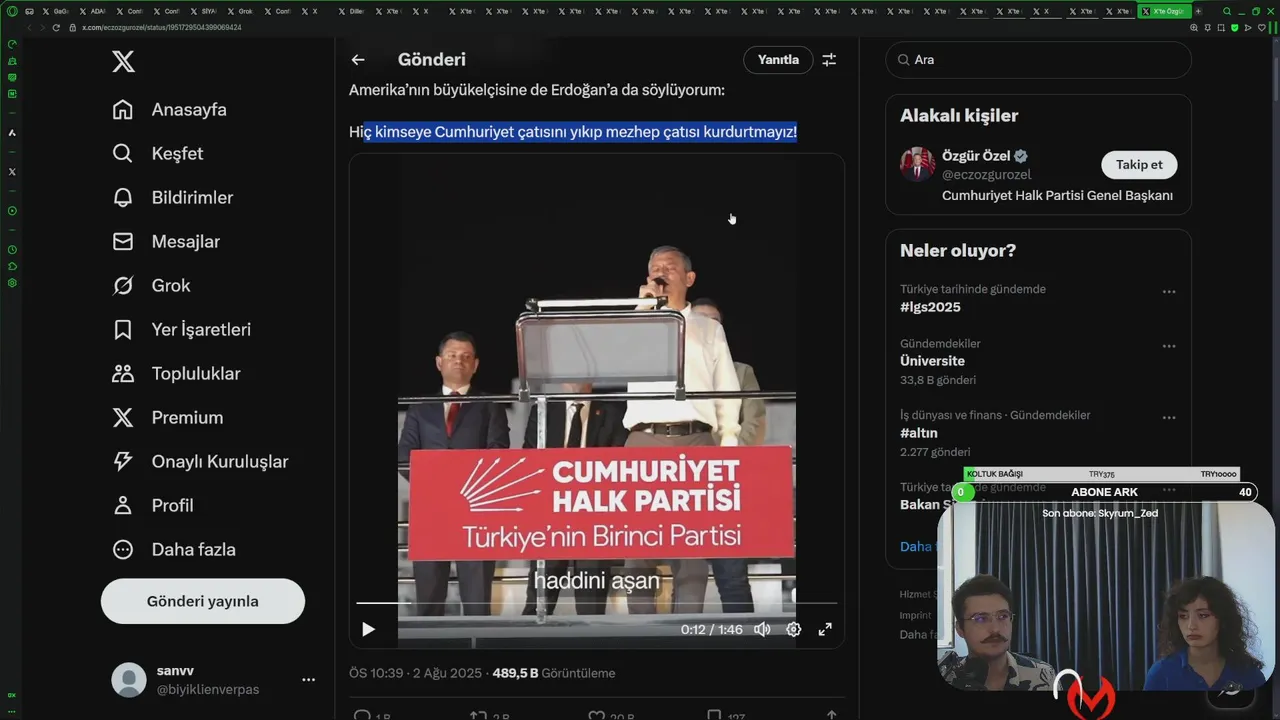Switch to the Grok browser tab
This screenshot has width=1280, height=720.
[x=240, y=11]
